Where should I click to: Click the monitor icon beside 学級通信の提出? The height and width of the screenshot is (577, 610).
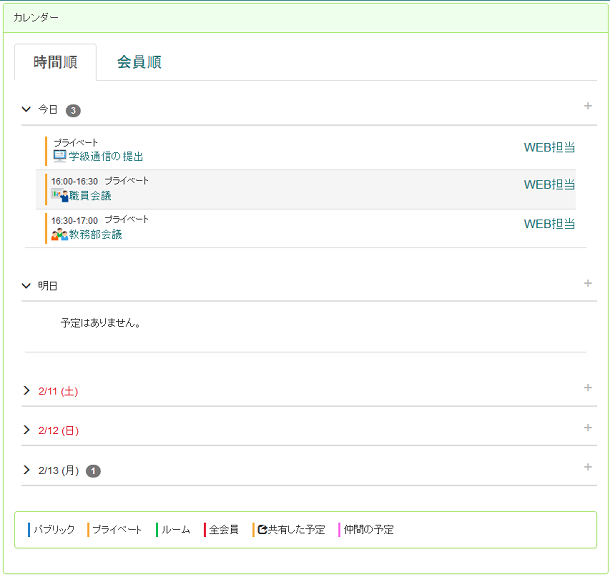point(60,156)
